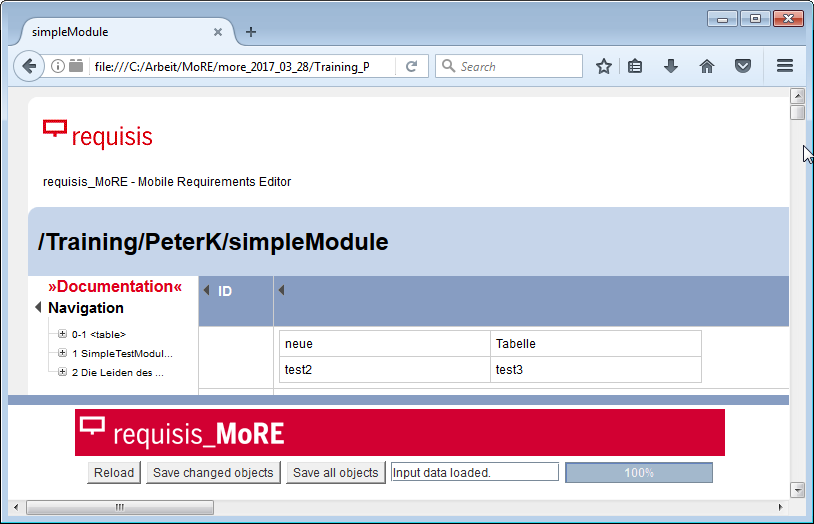
Task: Go to the browser home page icon
Action: [707, 66]
